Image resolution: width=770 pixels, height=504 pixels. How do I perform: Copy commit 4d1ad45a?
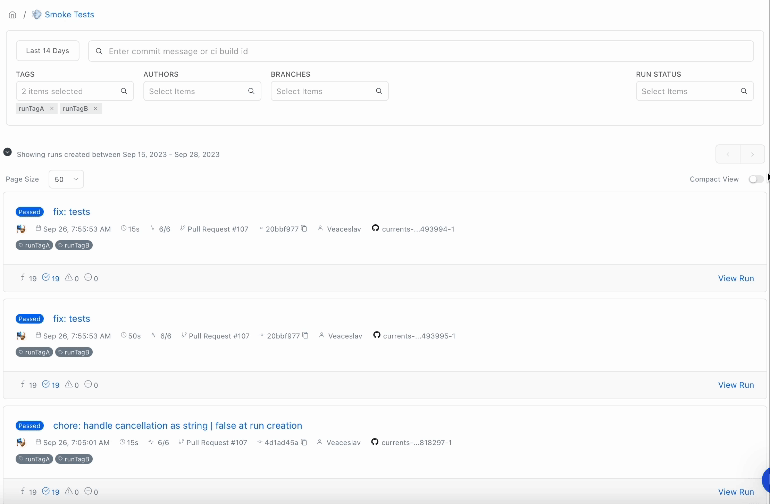(304, 443)
